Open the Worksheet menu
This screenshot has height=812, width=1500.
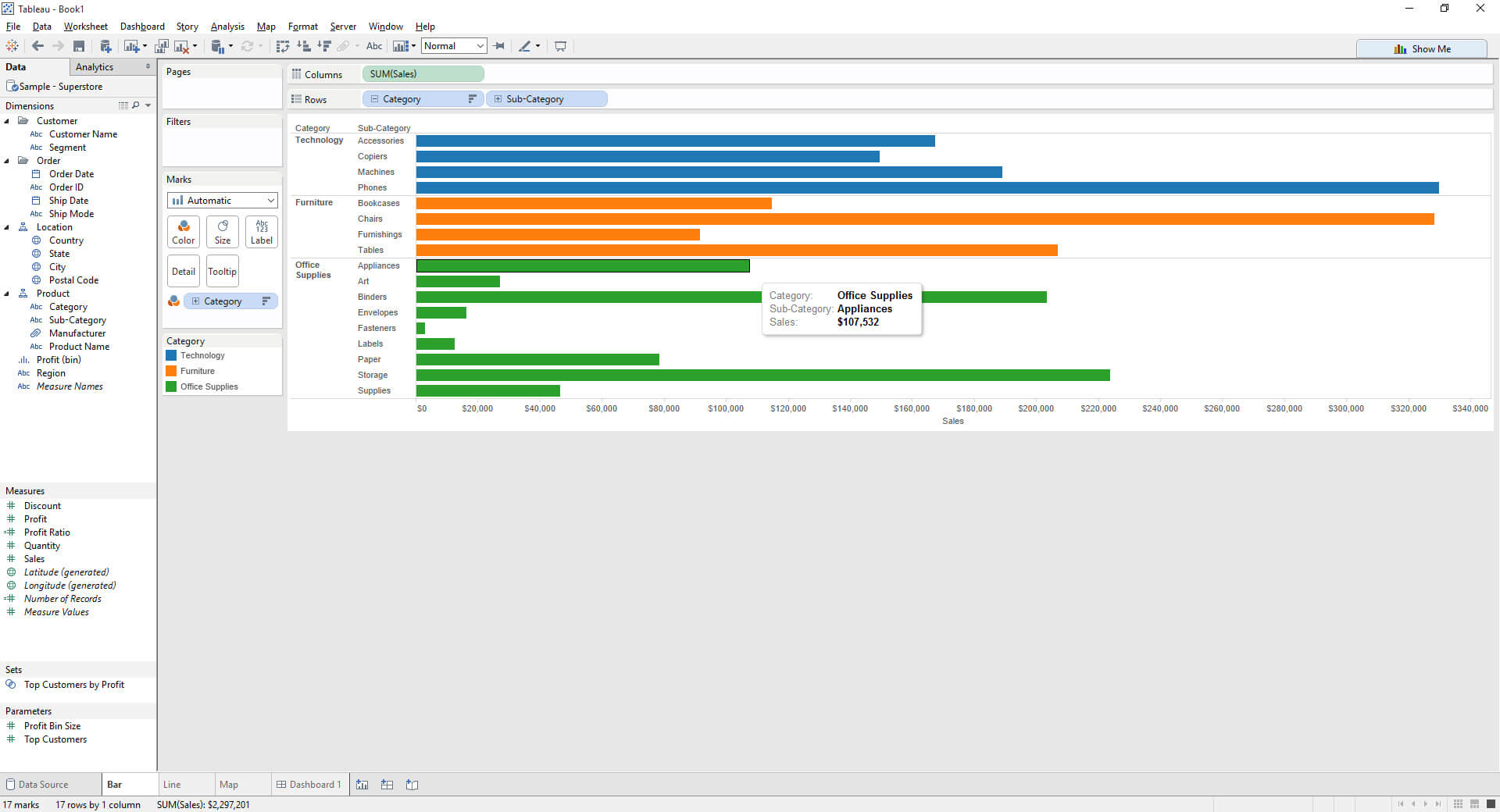click(86, 27)
